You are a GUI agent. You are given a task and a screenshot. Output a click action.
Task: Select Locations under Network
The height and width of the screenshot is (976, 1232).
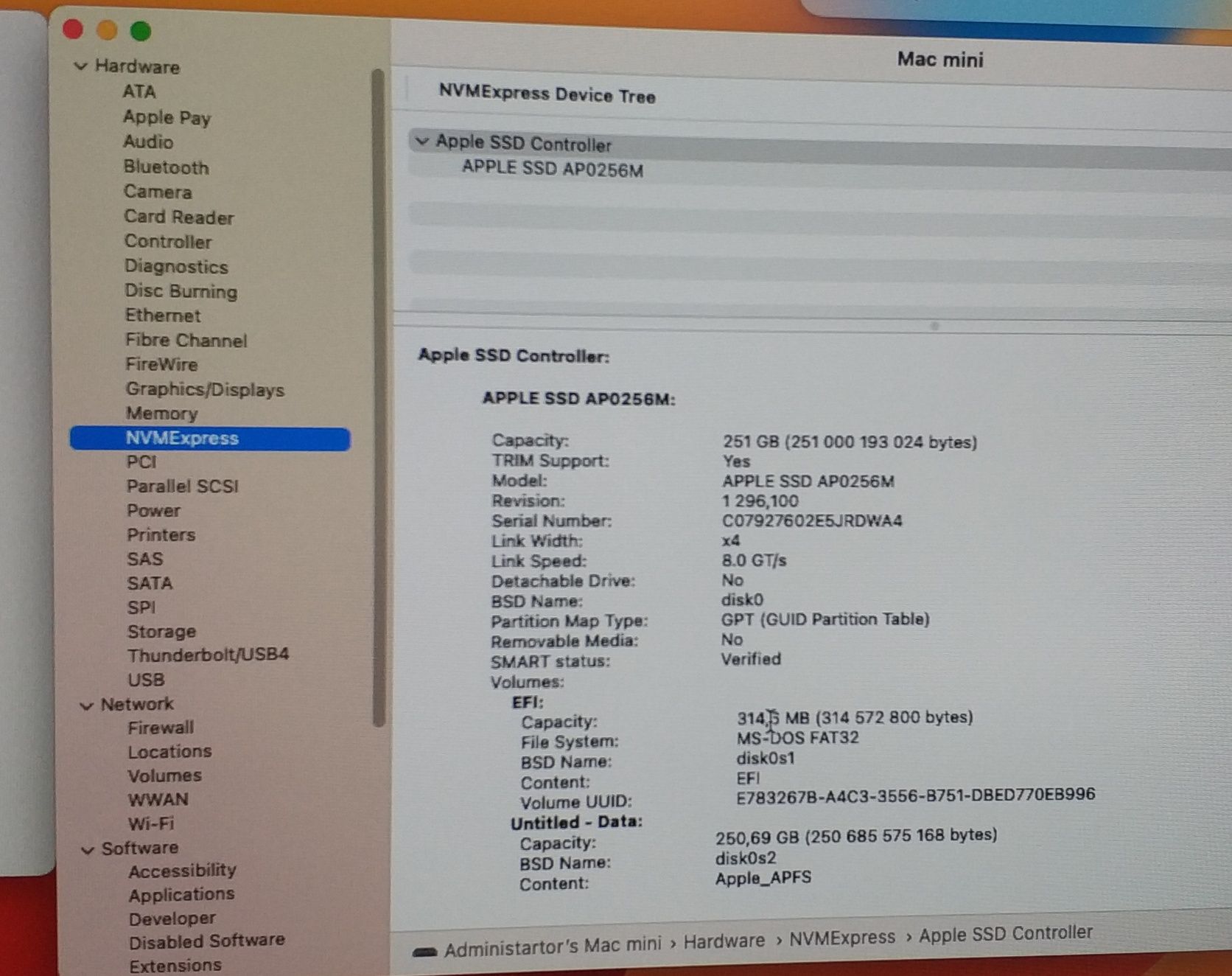pos(169,752)
